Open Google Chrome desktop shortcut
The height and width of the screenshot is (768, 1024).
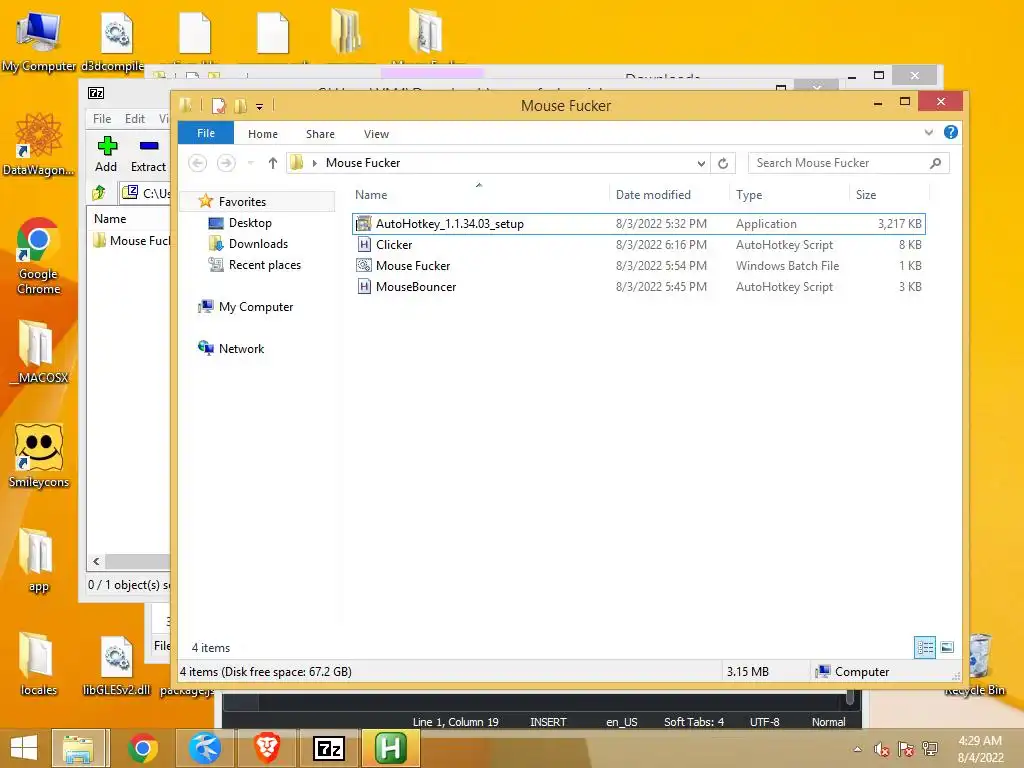pyautogui.click(x=38, y=256)
